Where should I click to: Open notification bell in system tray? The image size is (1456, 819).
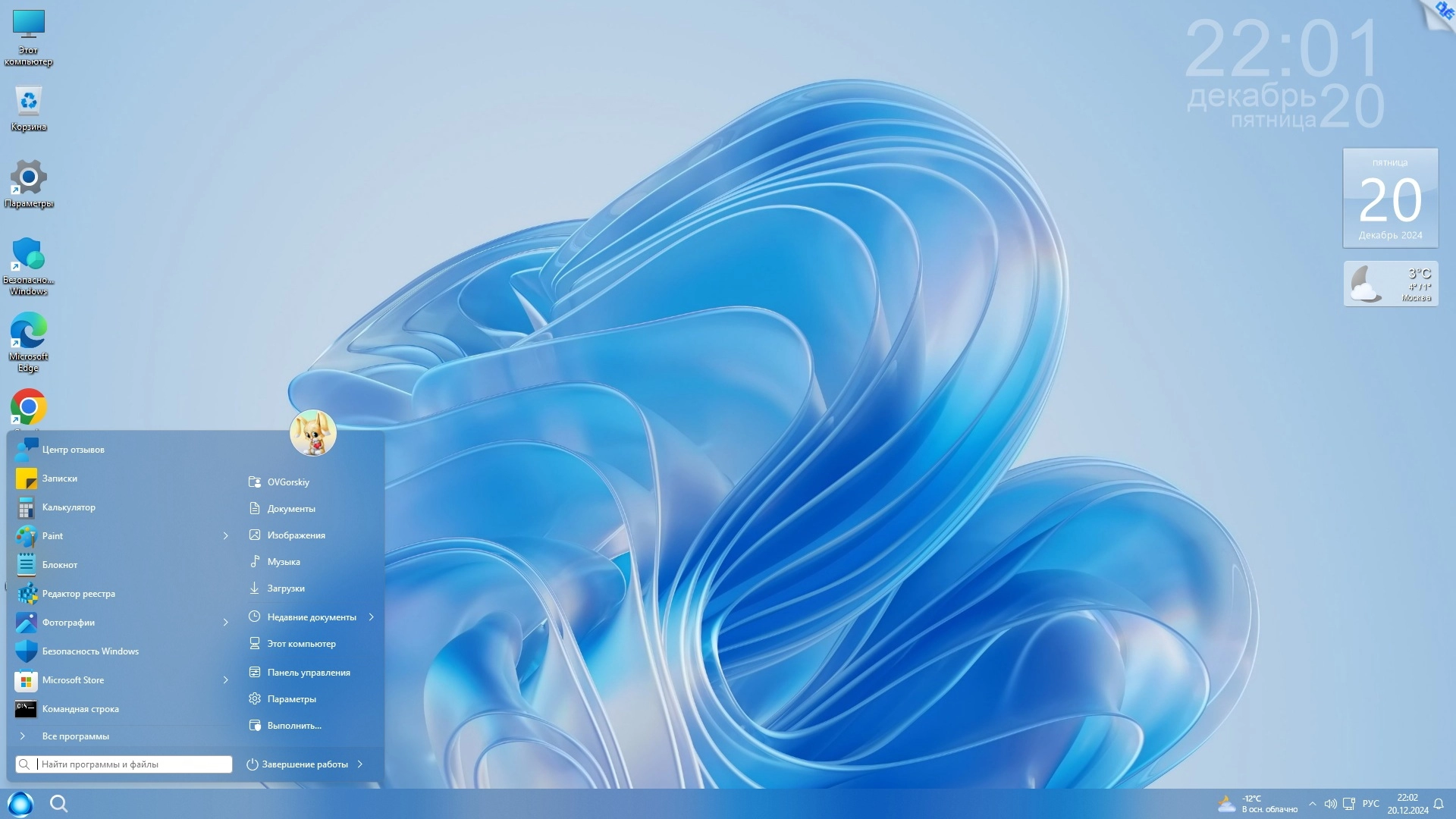coord(1438,804)
